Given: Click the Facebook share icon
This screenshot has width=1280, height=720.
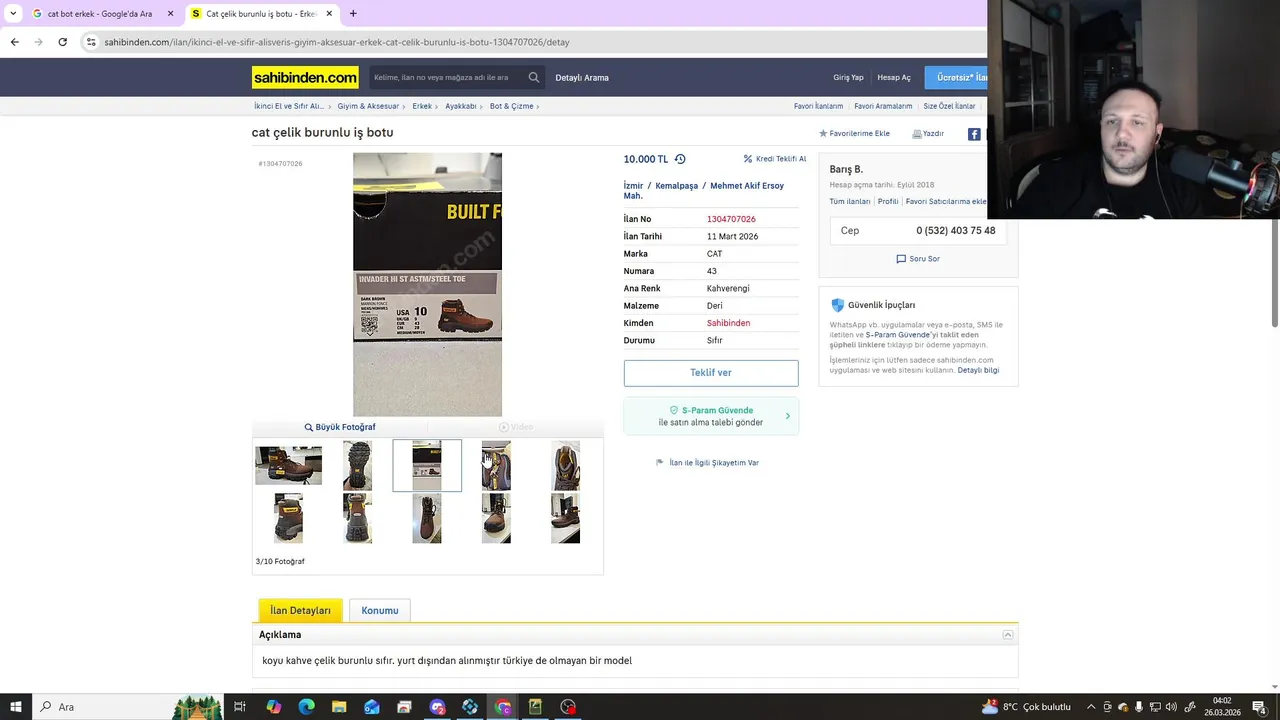Looking at the screenshot, I should [x=974, y=134].
